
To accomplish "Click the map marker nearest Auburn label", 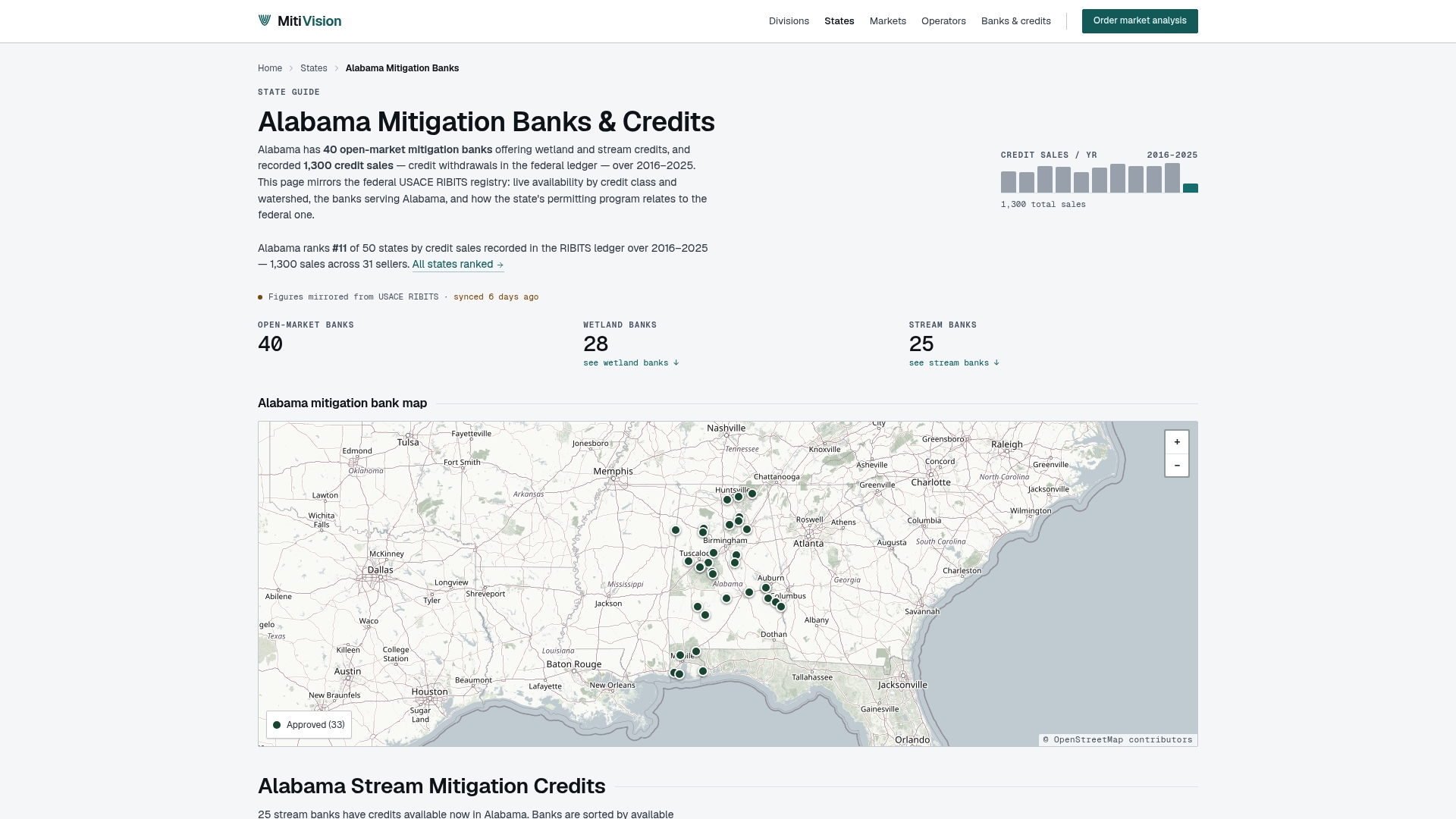I will point(766,588).
